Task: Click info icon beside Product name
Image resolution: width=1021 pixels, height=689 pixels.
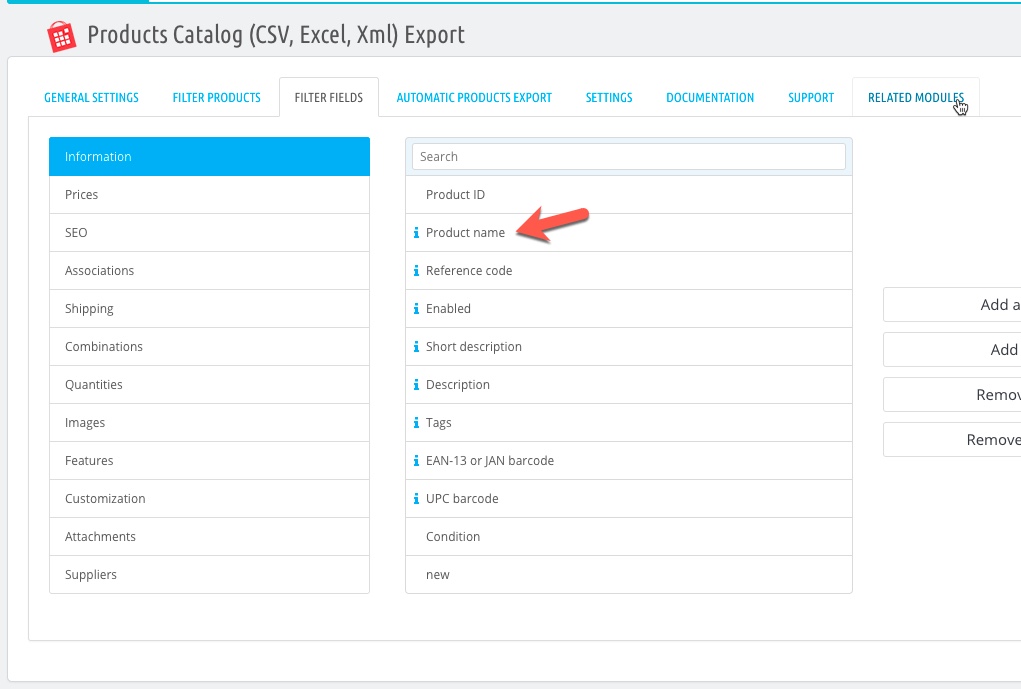Action: (416, 232)
